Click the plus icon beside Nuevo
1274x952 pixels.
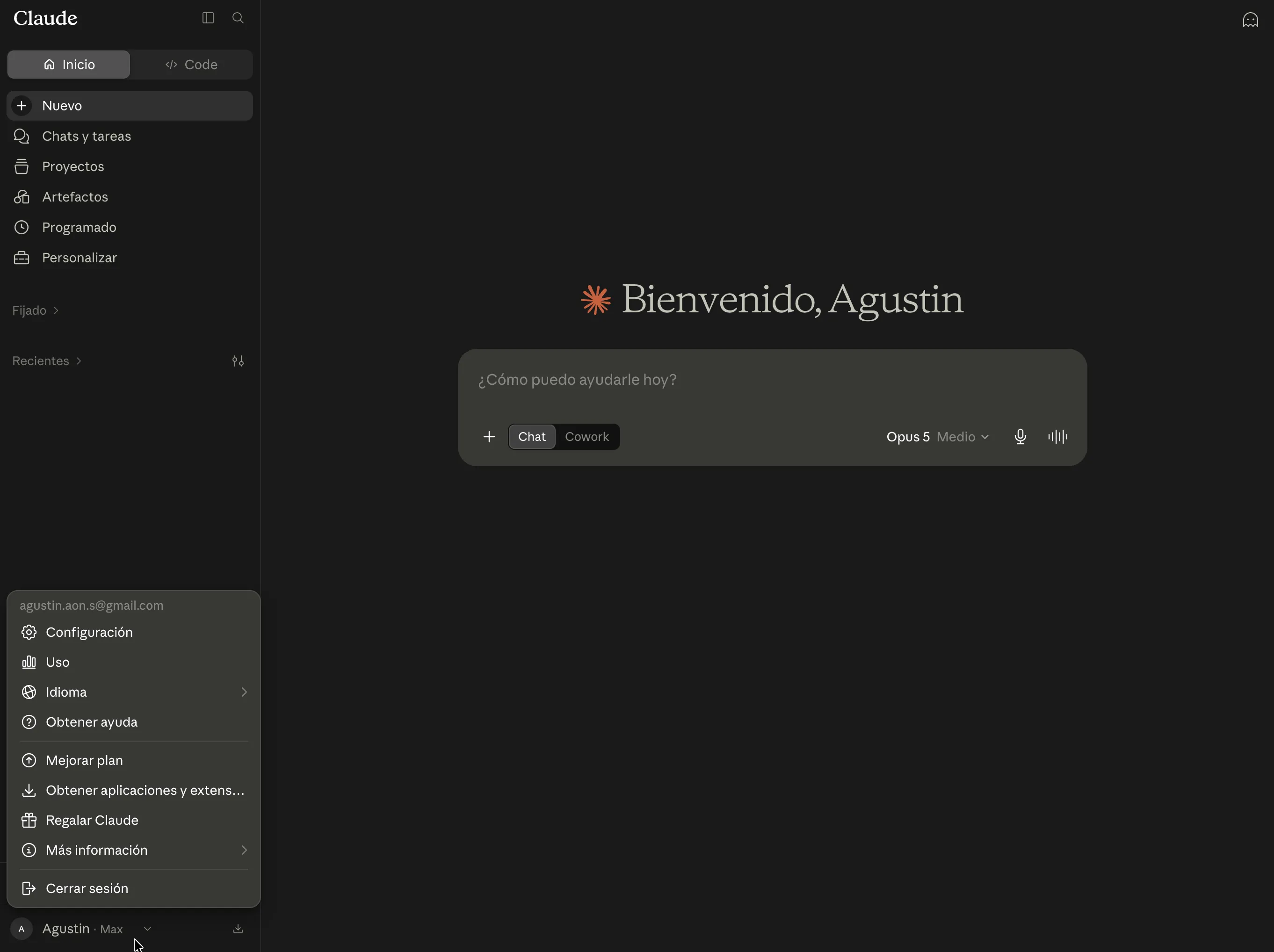[22, 105]
